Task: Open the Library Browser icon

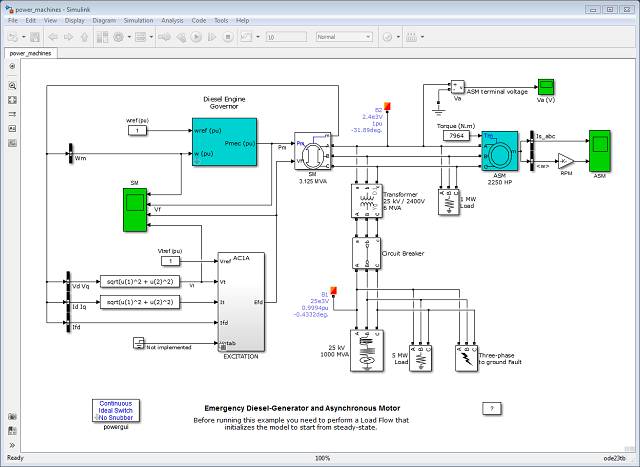Action: 99,37
